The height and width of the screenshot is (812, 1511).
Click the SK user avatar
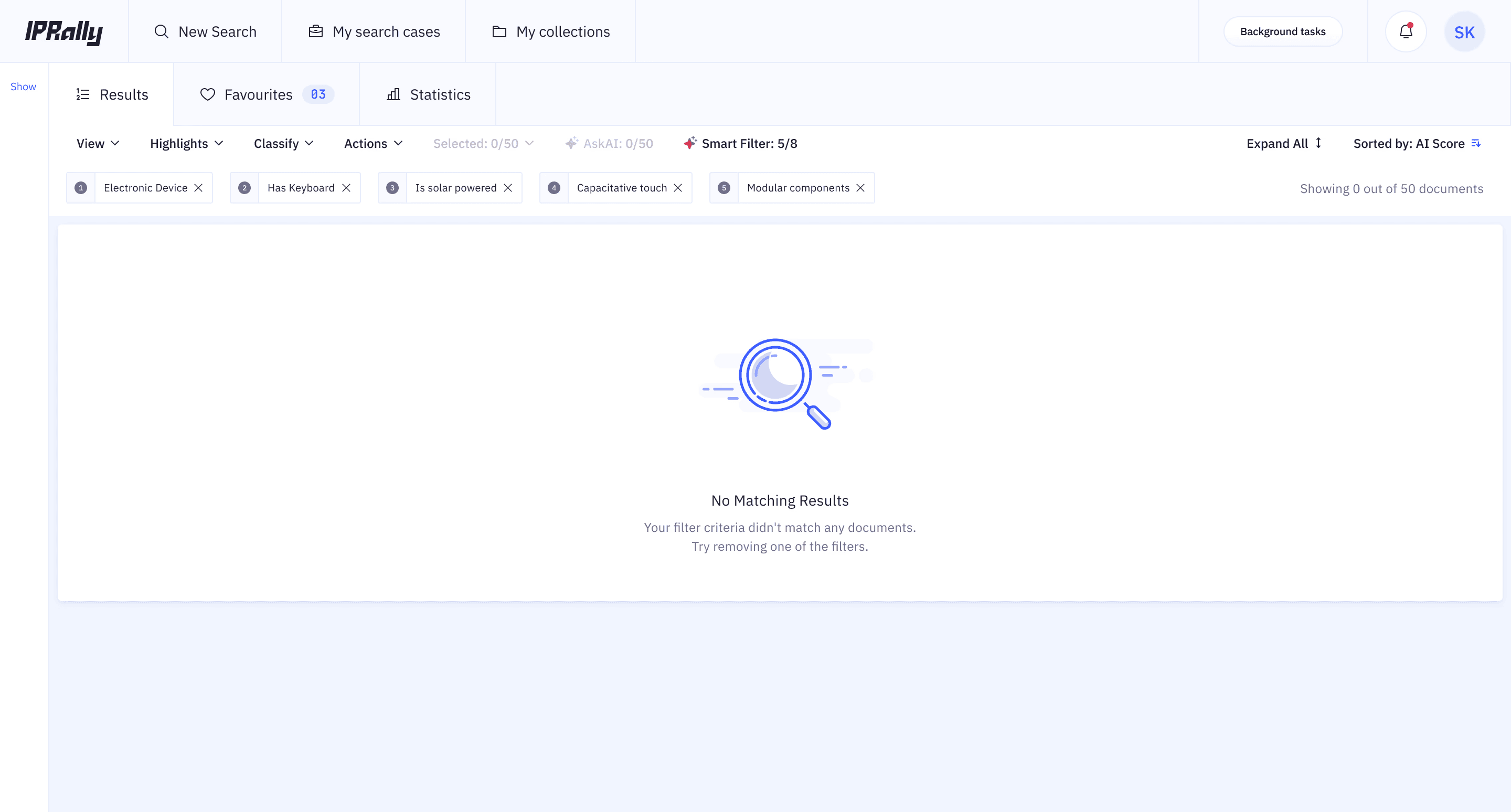[x=1463, y=32]
